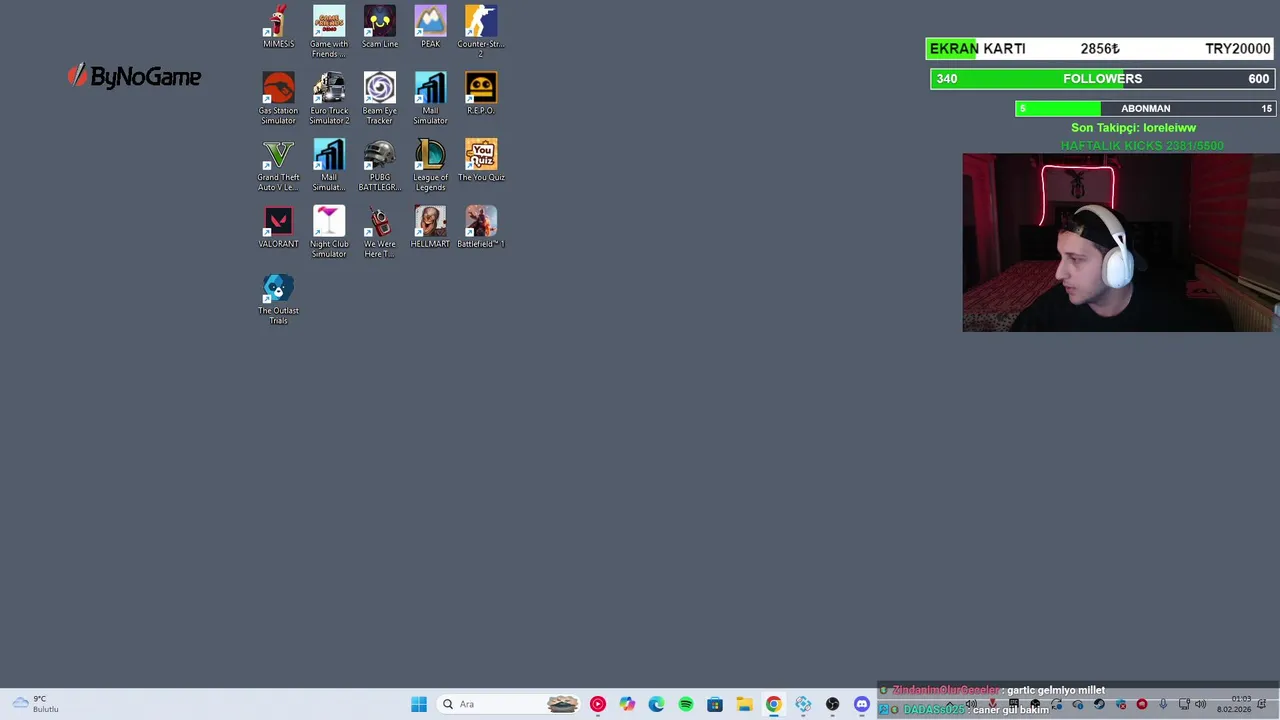The image size is (1280, 720).
Task: Launch the R.E.P.O. desktop shortcut
Action: pyautogui.click(x=481, y=93)
